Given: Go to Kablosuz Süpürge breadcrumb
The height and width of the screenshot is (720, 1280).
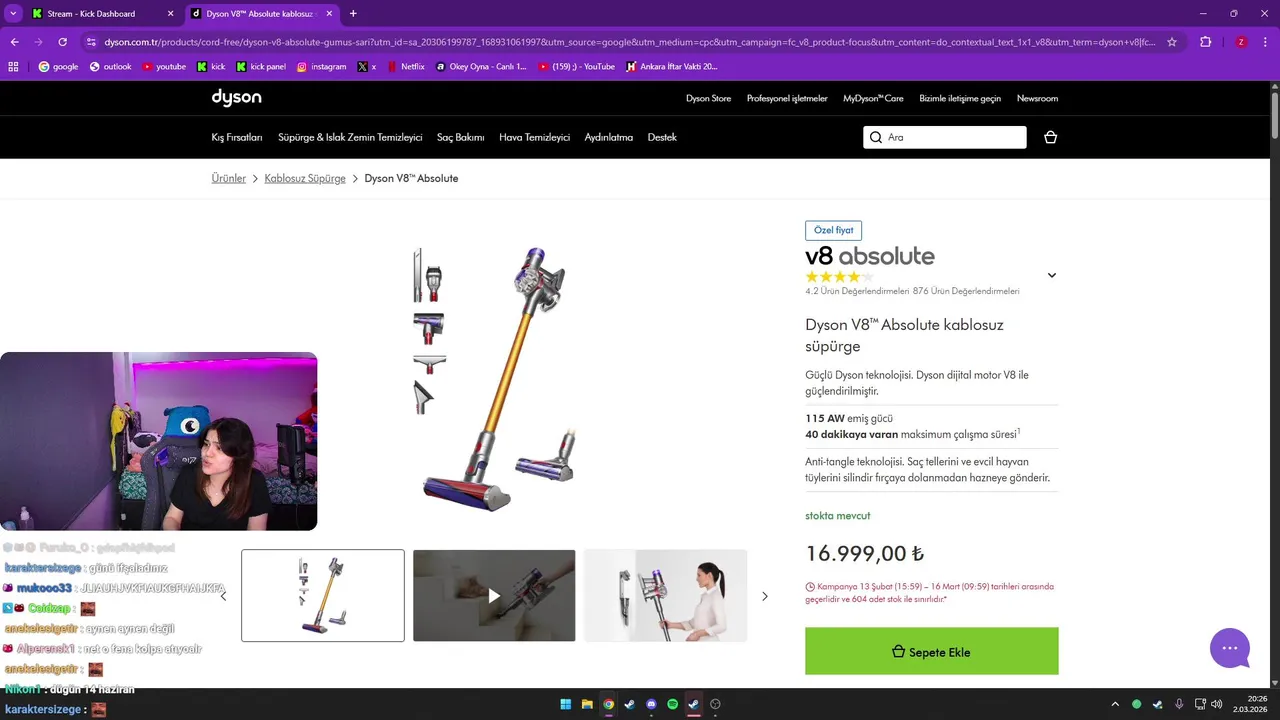Looking at the screenshot, I should coord(305,178).
